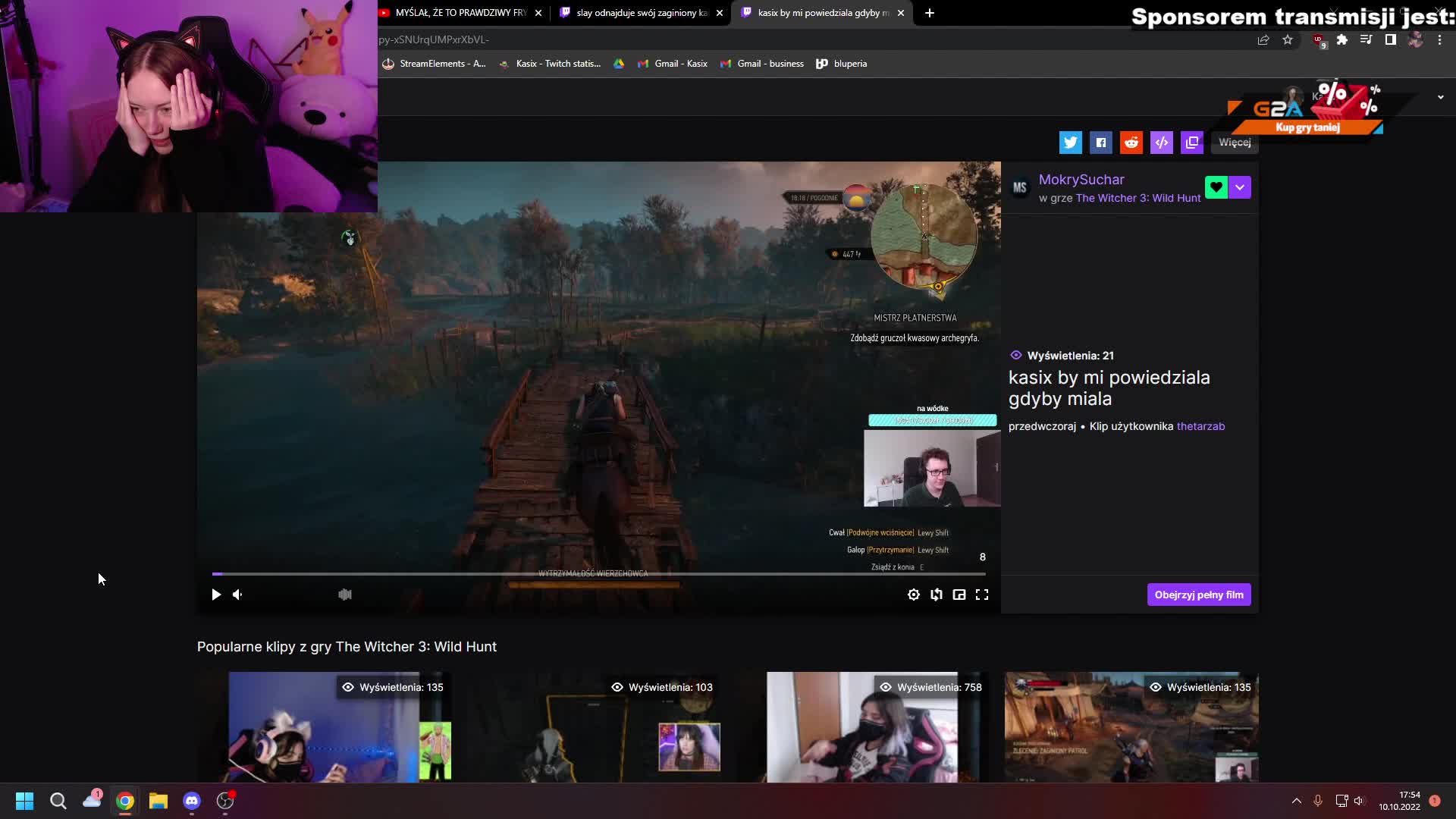Viewport: 1456px width, 819px height.
Task: Open the taskbar clock and date
Action: [1400, 801]
